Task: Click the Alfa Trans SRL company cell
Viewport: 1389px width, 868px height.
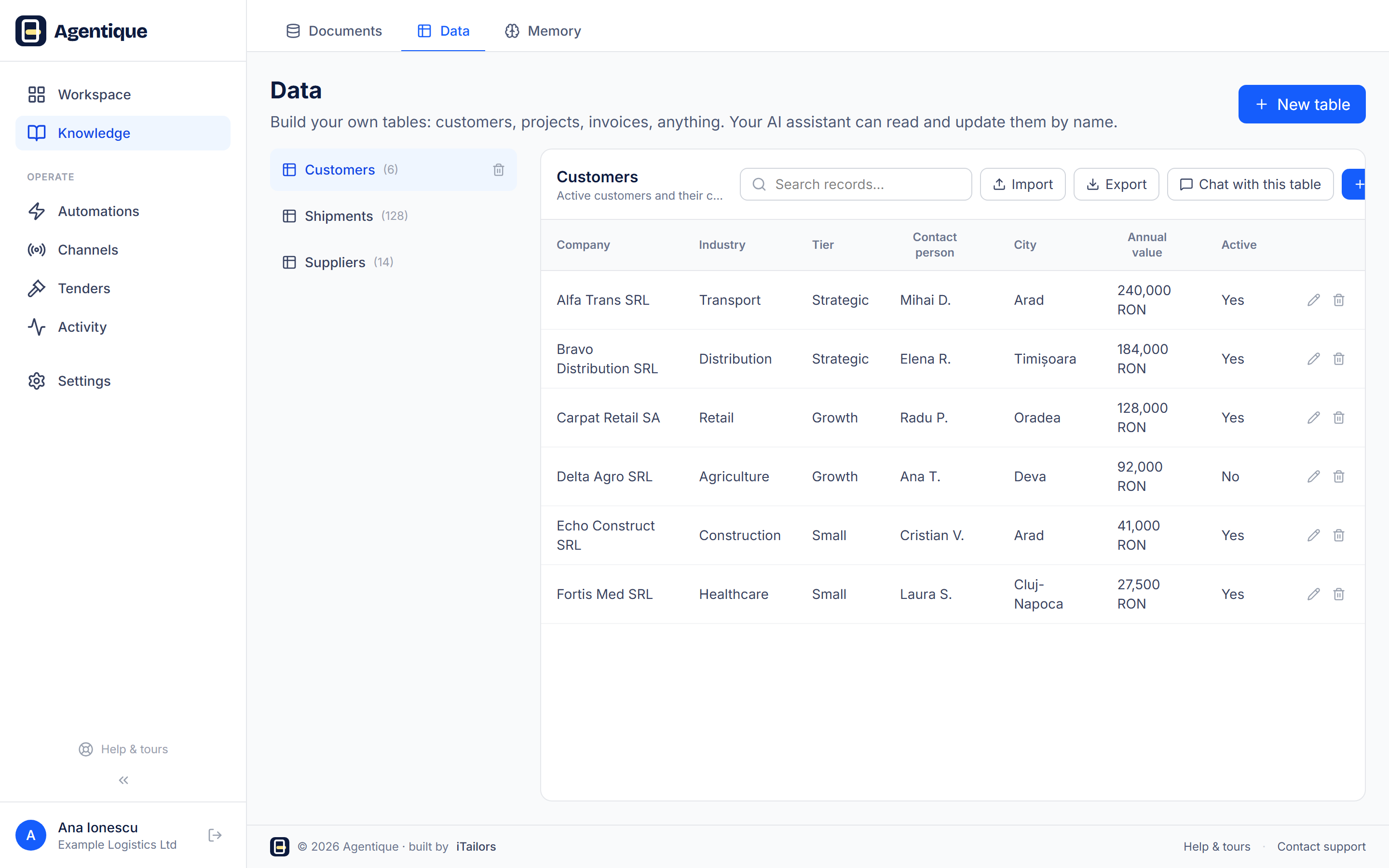Action: coord(603,300)
